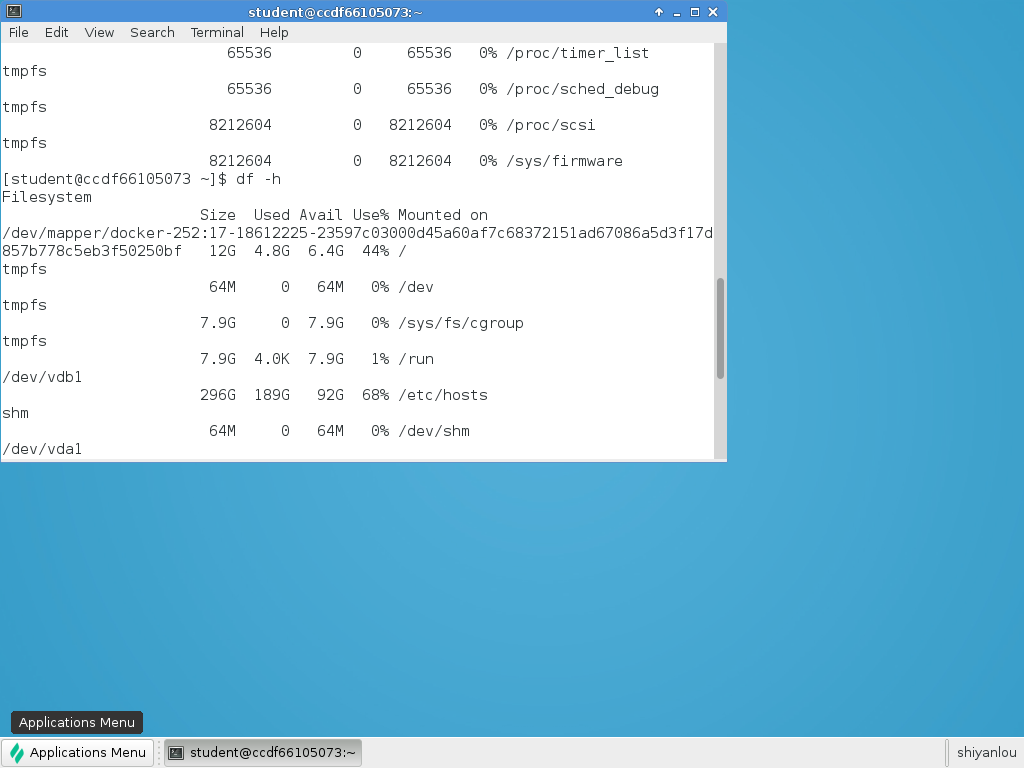Open the Search menu

pos(152,32)
